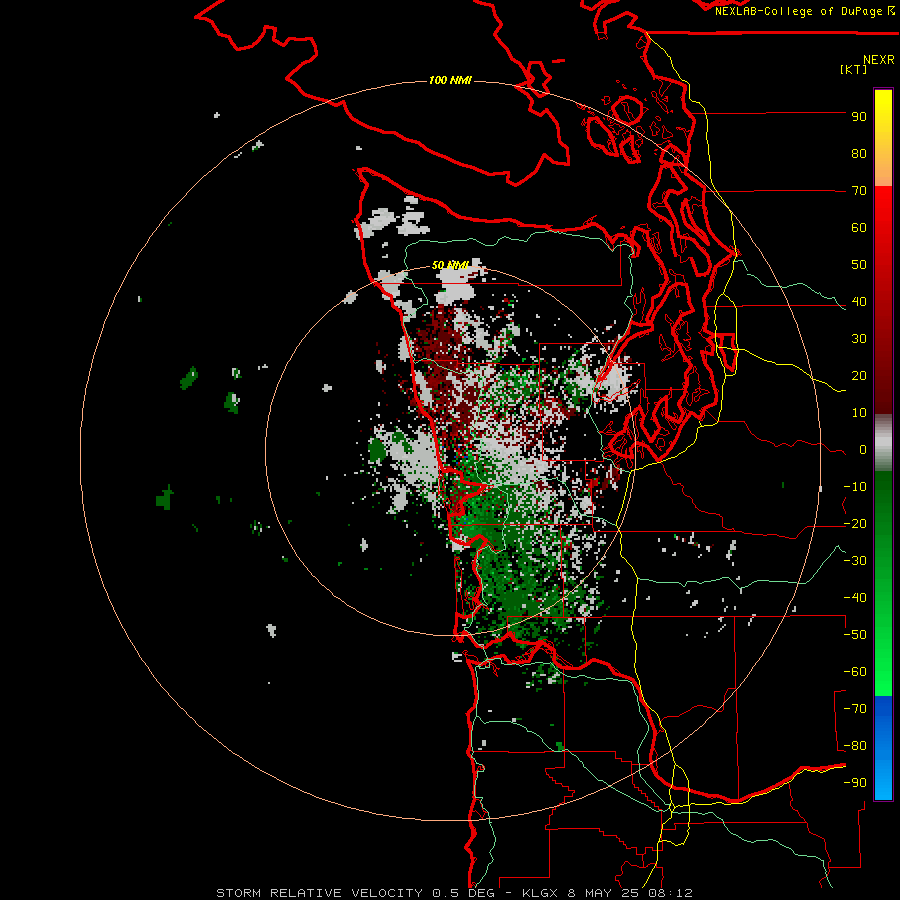Click the blue bottom segment of color bar
The image size is (900, 900).
[883, 748]
